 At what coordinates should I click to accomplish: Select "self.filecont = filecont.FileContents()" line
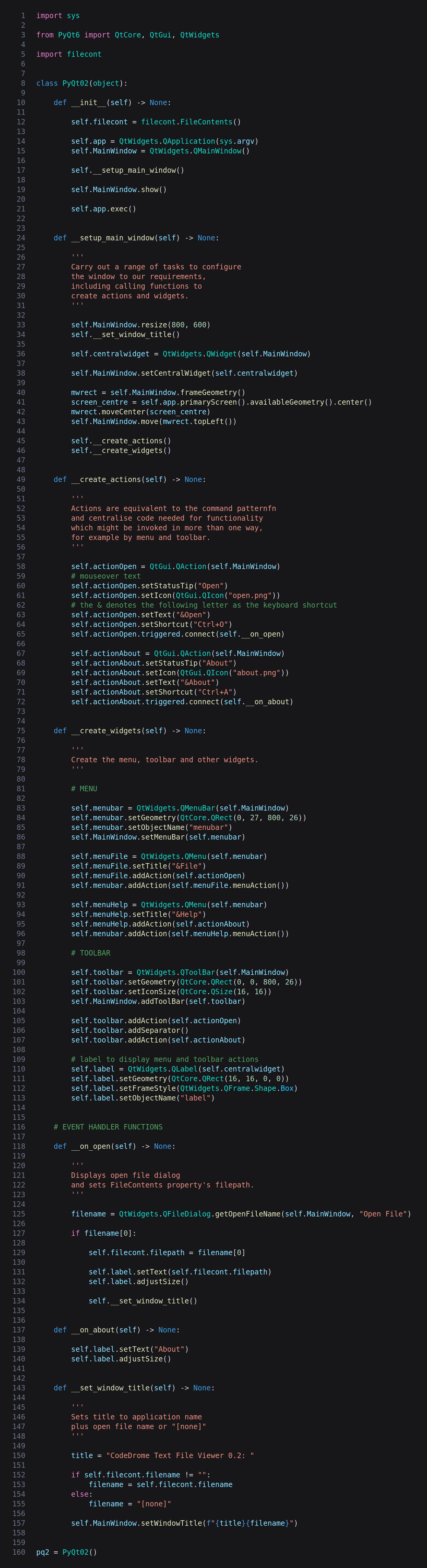tap(156, 122)
